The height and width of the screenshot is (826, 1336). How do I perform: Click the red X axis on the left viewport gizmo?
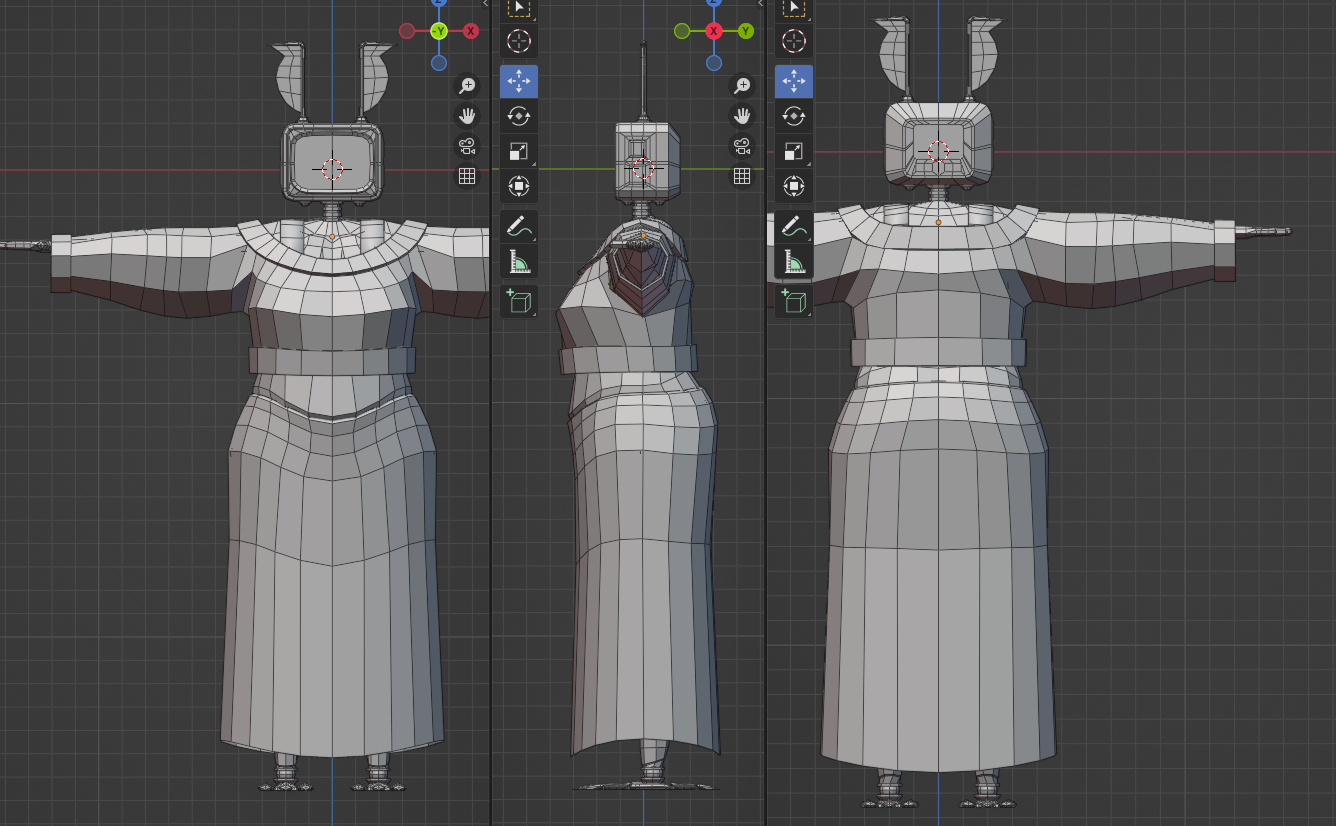click(470, 31)
